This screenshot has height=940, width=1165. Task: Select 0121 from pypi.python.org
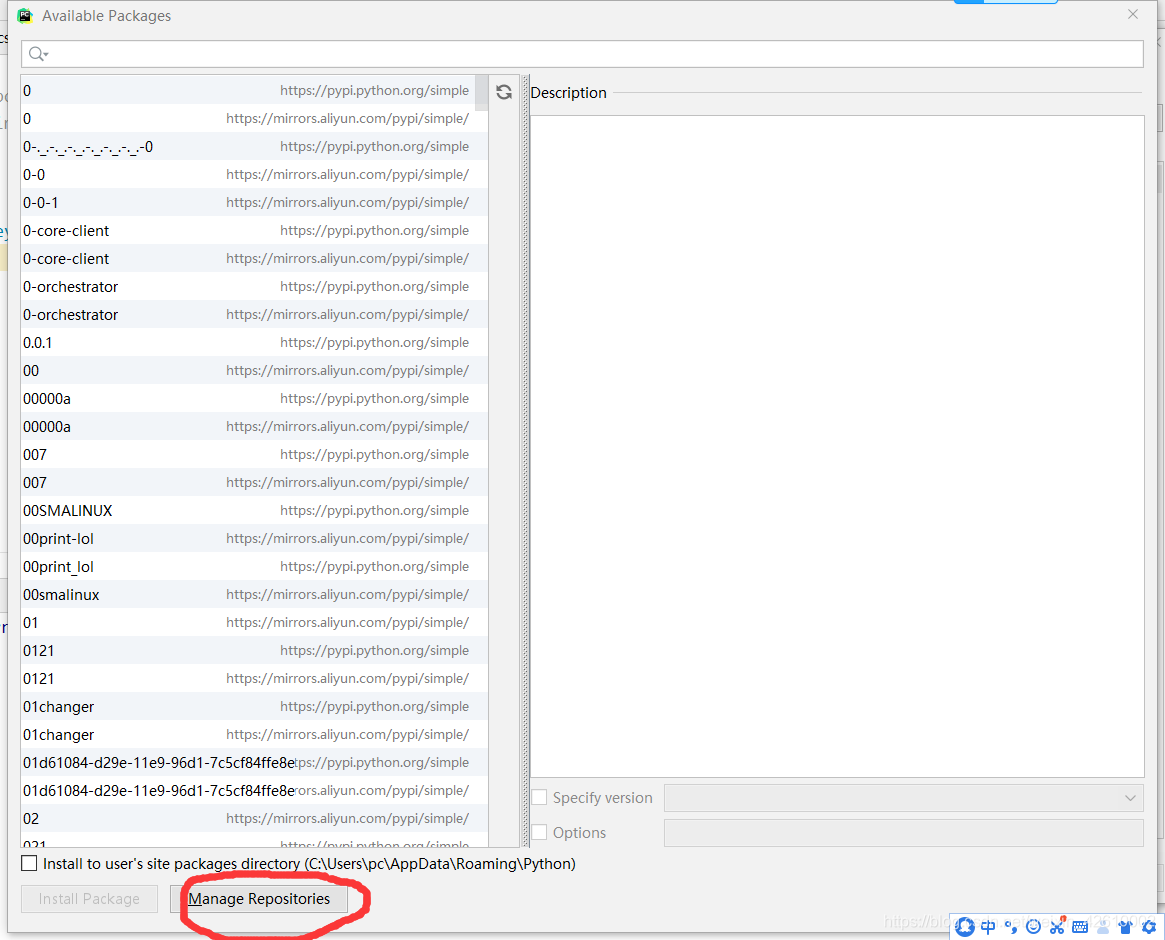pos(254,650)
